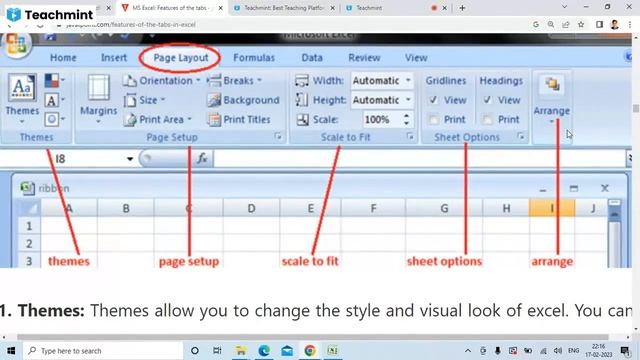640x360 pixels.
Task: Open the Task View button
Action: pos(217,351)
